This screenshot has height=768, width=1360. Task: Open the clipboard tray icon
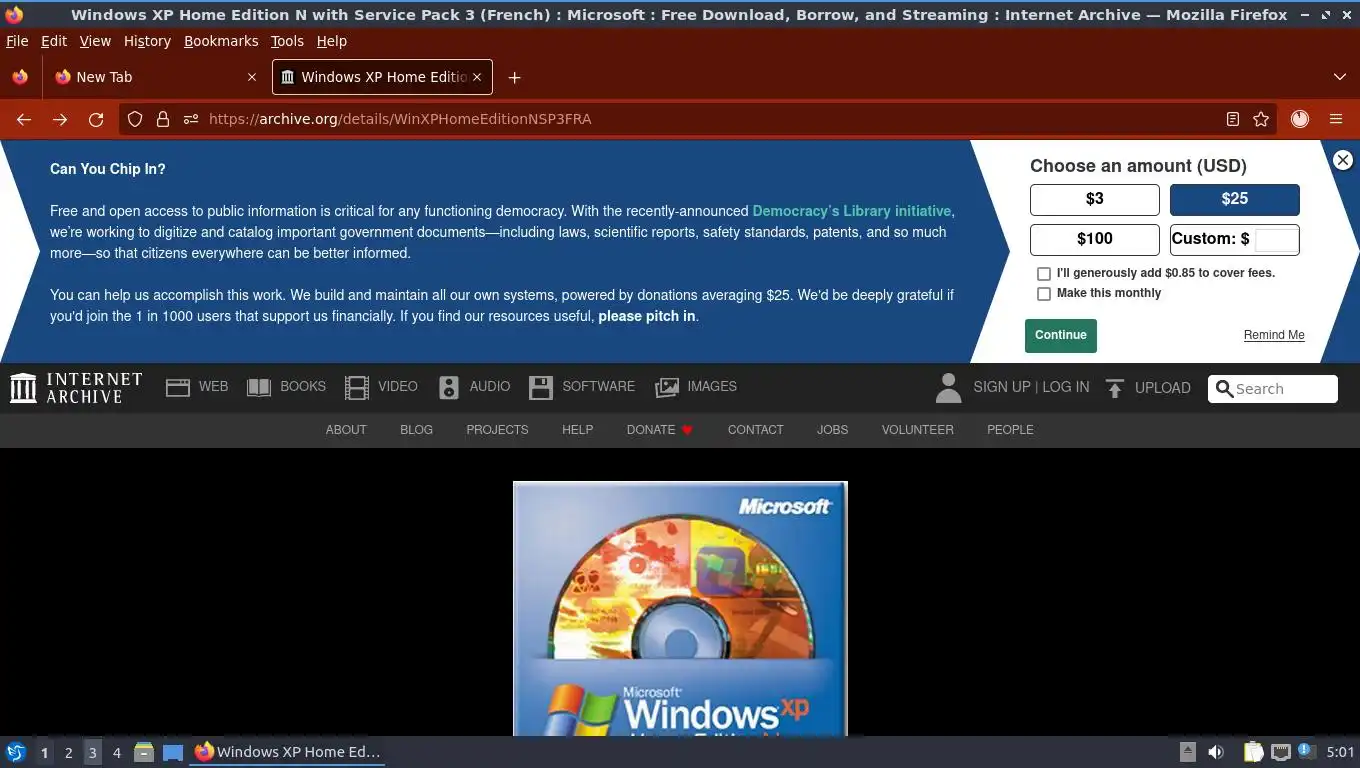click(x=1253, y=752)
